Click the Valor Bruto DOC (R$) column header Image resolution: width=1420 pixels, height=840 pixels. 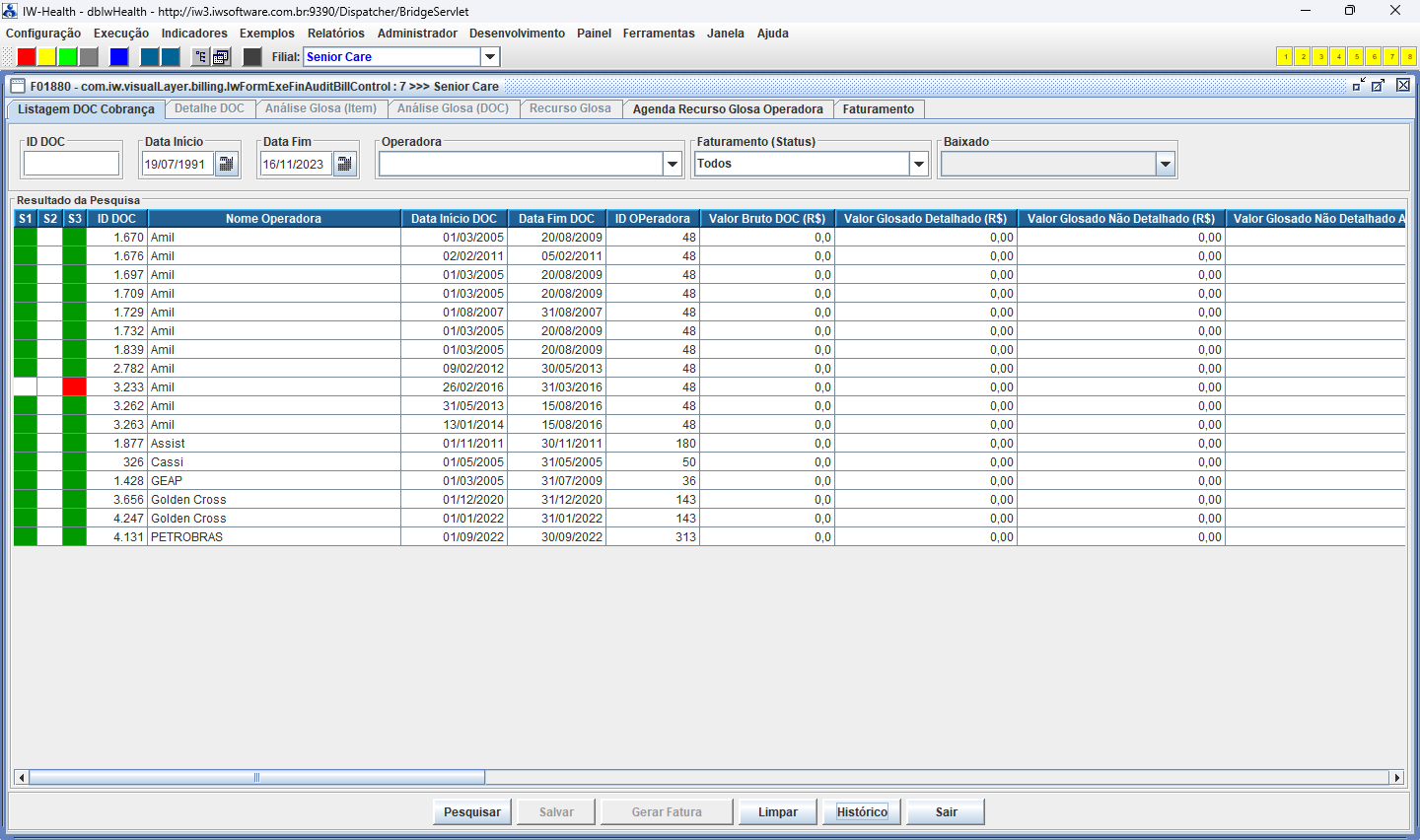(767, 219)
